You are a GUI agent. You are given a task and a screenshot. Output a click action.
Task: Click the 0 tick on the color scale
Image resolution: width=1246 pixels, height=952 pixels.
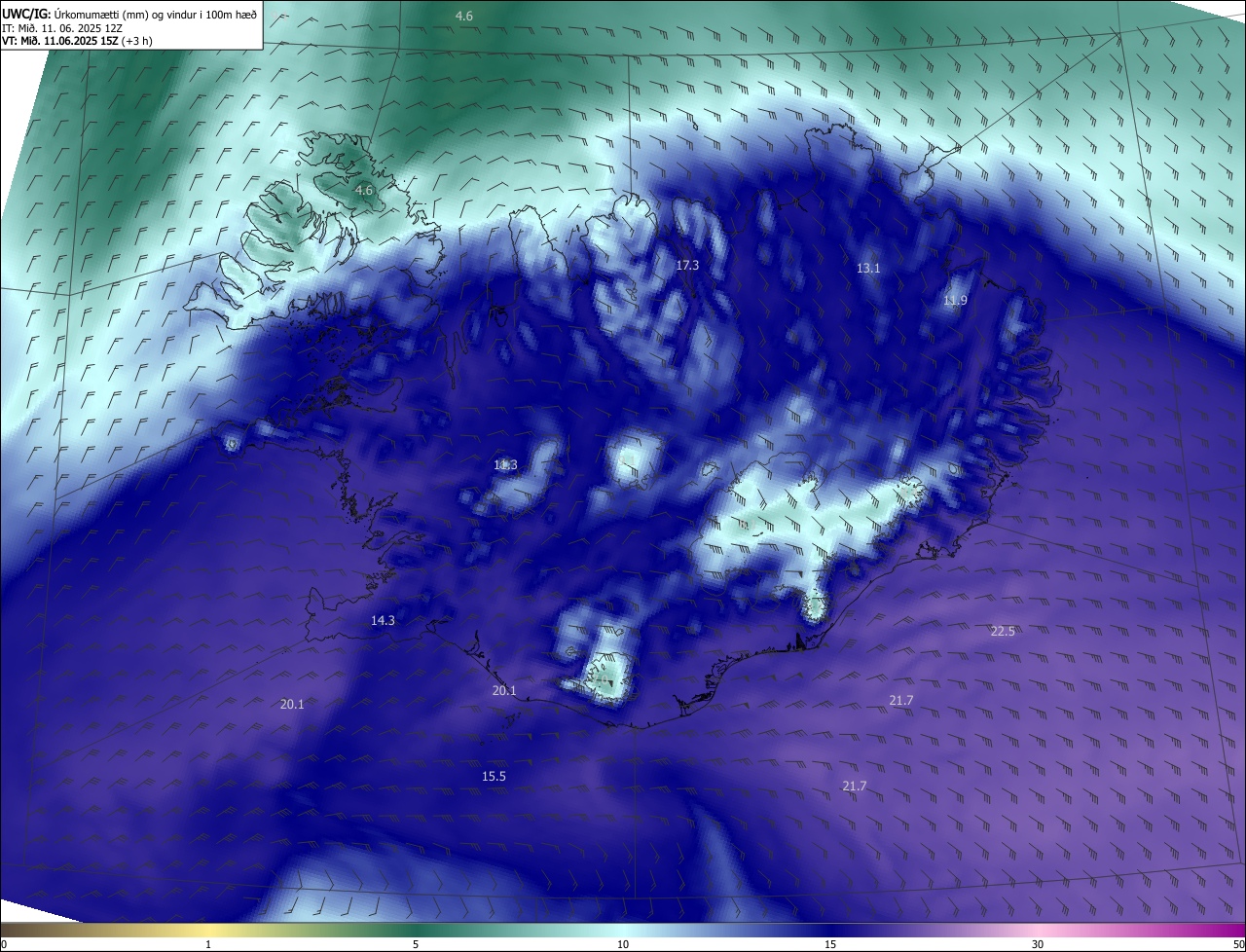[4, 944]
